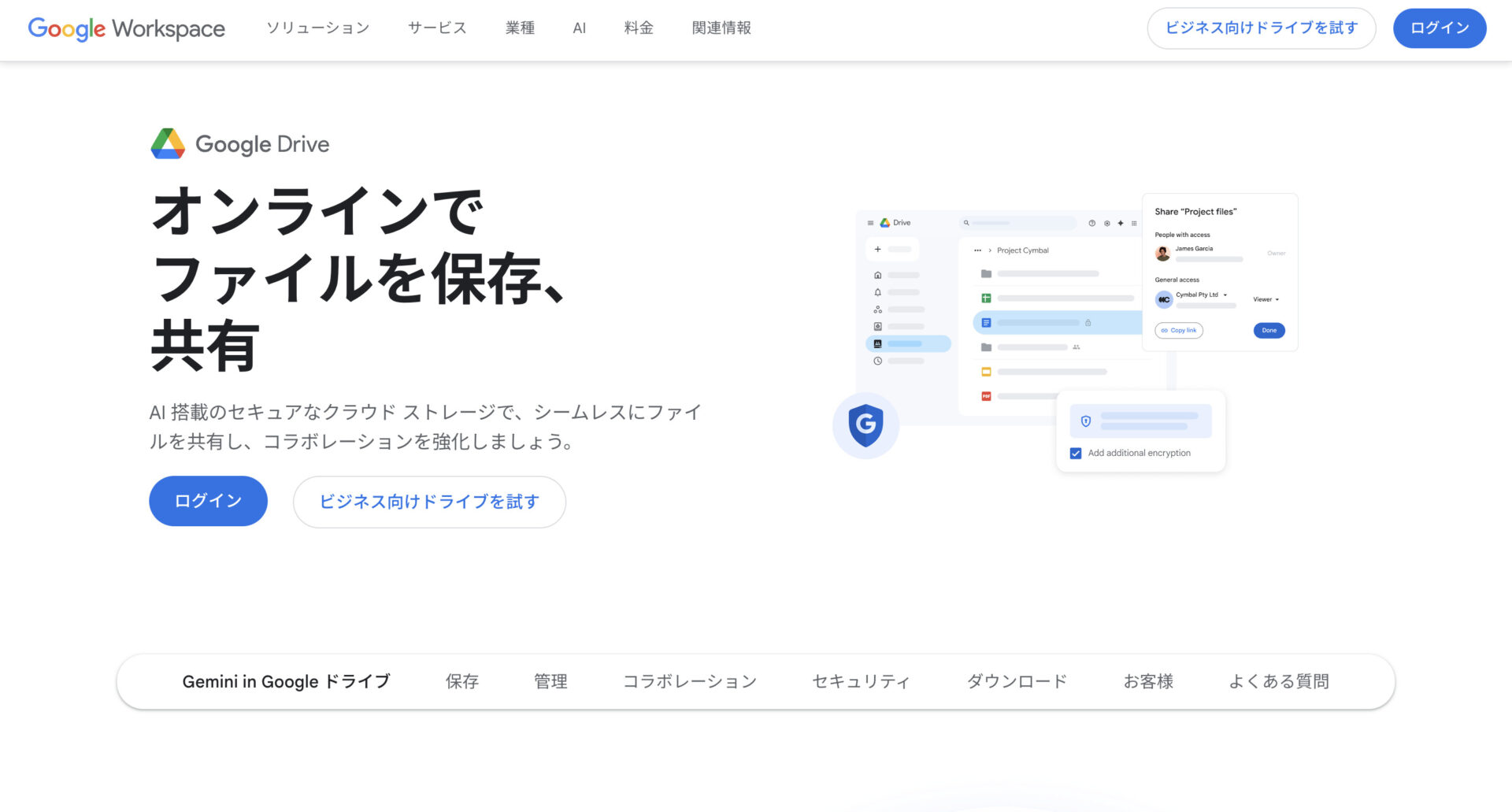The image size is (1512, 812).
Task: Select the 管理 tab
Action: pyautogui.click(x=550, y=681)
